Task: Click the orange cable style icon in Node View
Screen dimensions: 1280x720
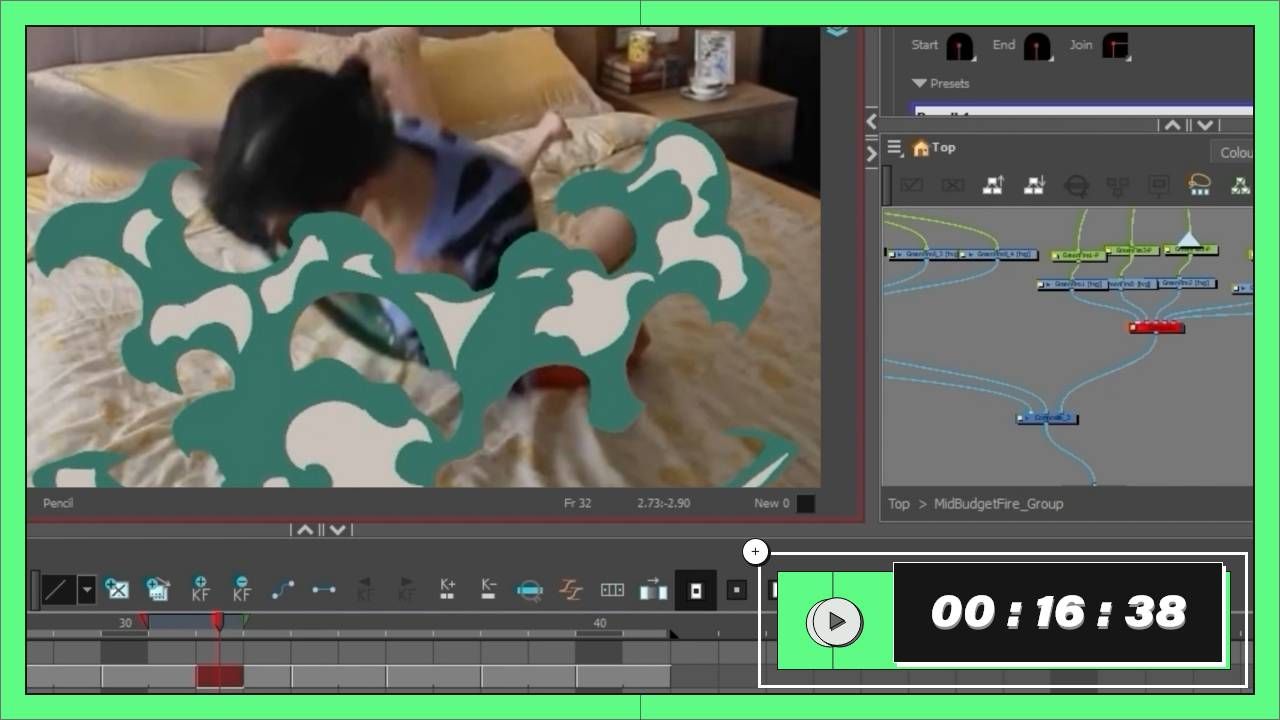Action: coord(1199,185)
